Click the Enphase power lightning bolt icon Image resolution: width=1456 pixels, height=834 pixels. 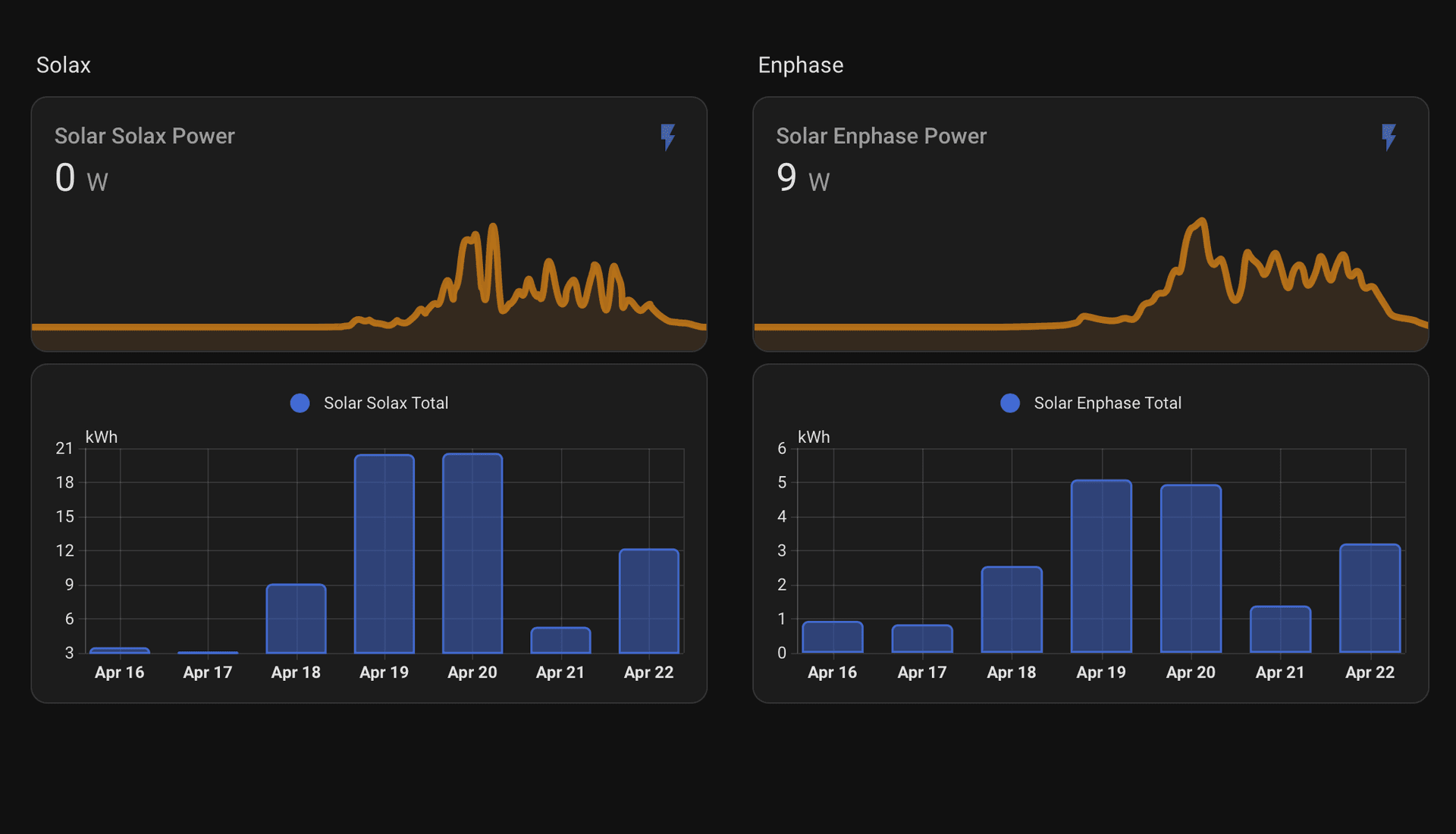(x=1389, y=137)
